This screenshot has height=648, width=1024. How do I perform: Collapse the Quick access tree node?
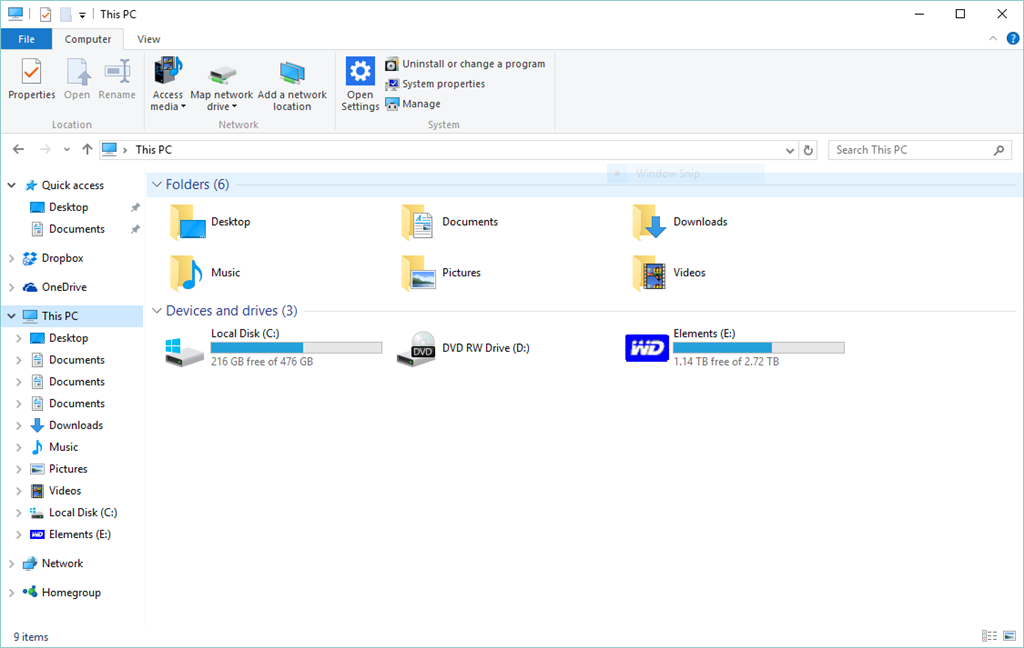click(11, 186)
